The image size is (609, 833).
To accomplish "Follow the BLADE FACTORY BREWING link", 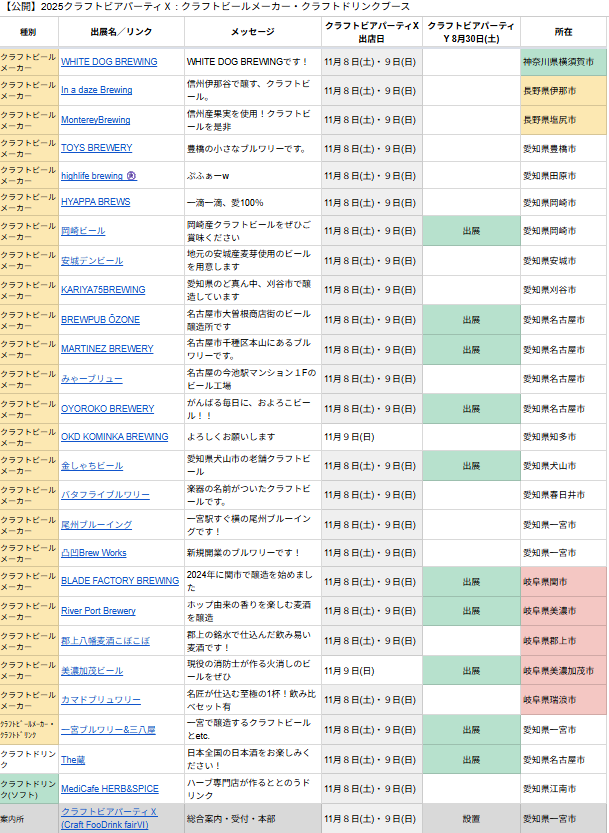I will 120,581.
